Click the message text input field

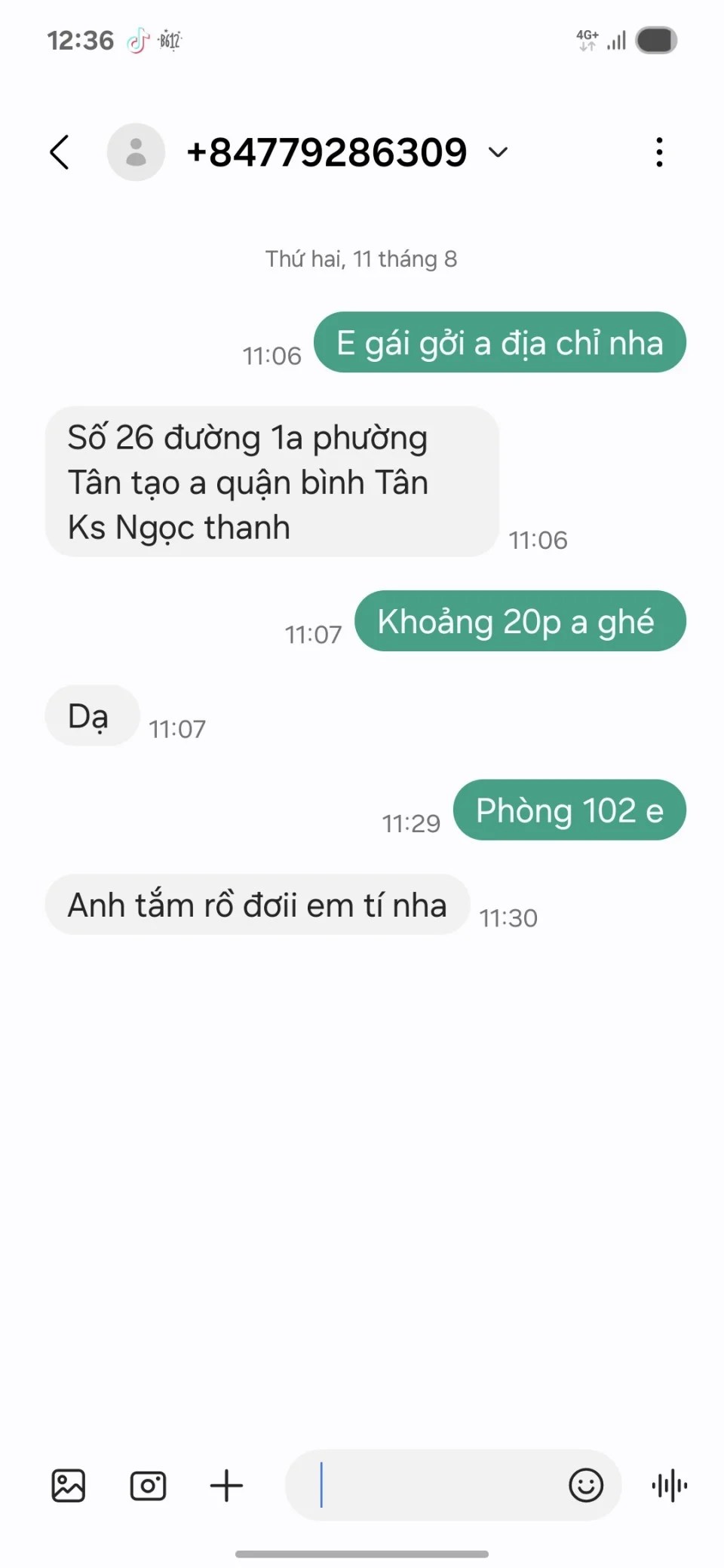[x=426, y=1485]
